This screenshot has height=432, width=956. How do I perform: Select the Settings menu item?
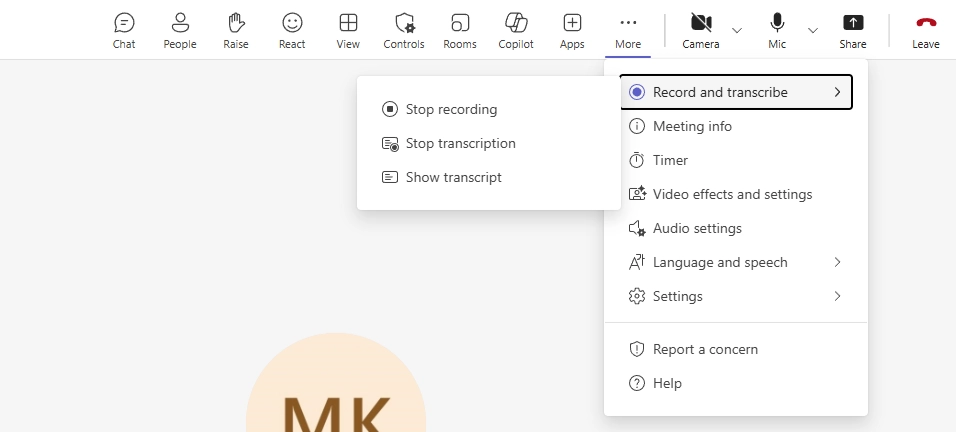pyautogui.click(x=736, y=297)
